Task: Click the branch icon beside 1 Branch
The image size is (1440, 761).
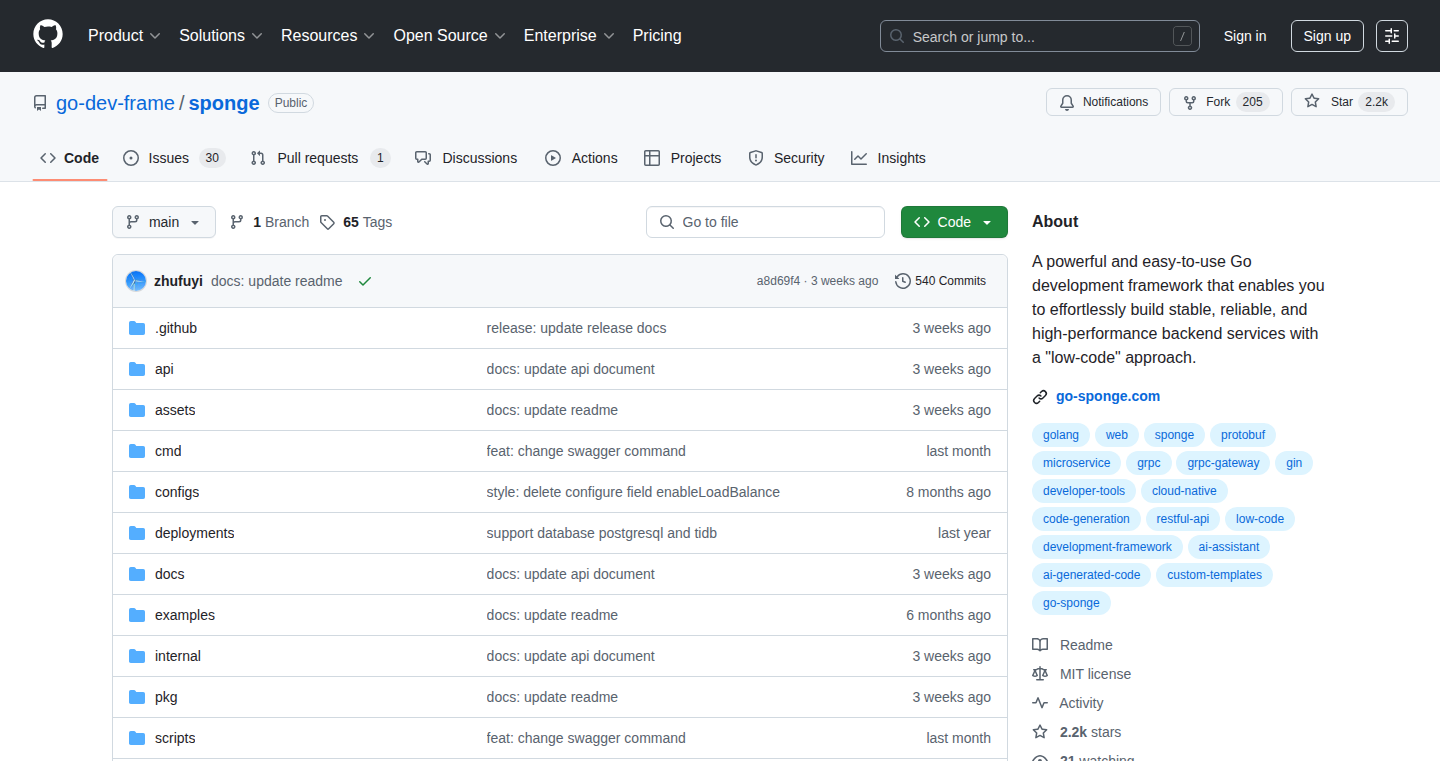Action: (x=237, y=222)
